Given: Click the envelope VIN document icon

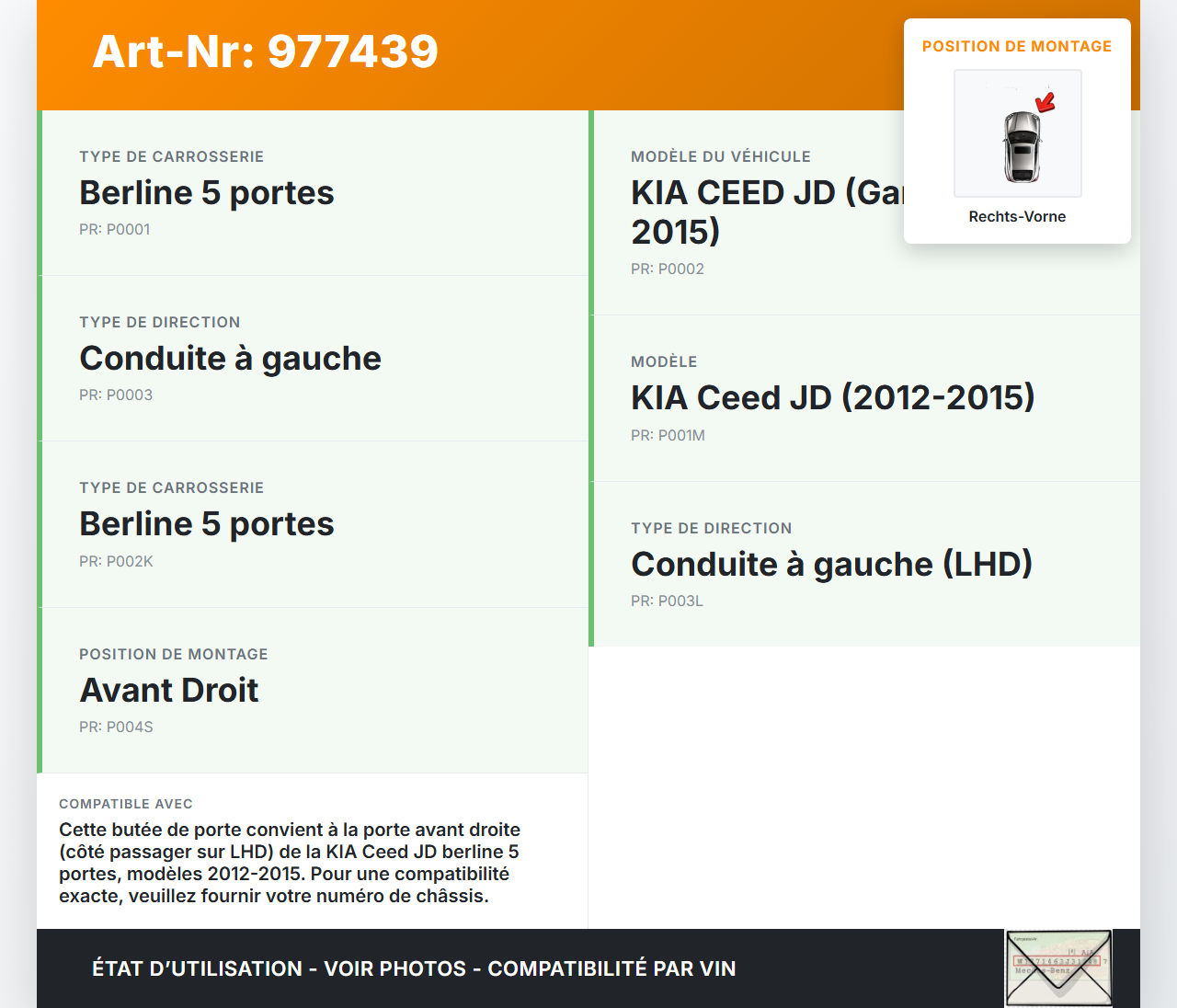Looking at the screenshot, I should point(1057,968).
